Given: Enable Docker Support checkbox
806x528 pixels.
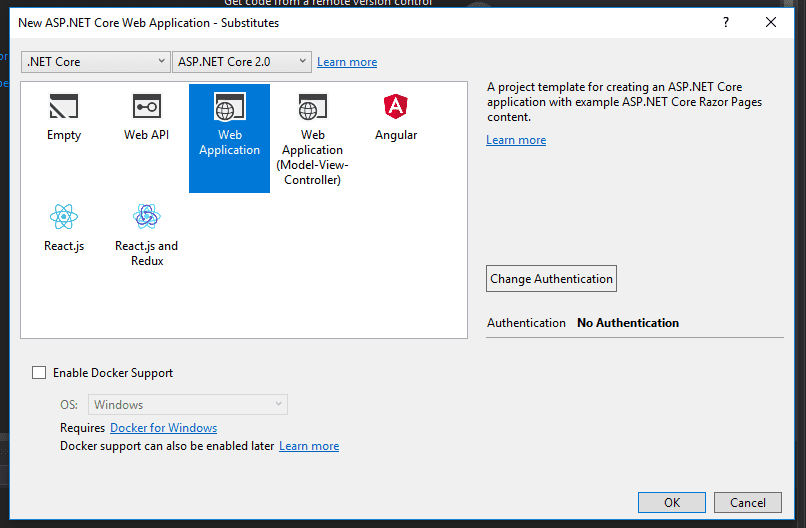Looking at the screenshot, I should point(39,373).
